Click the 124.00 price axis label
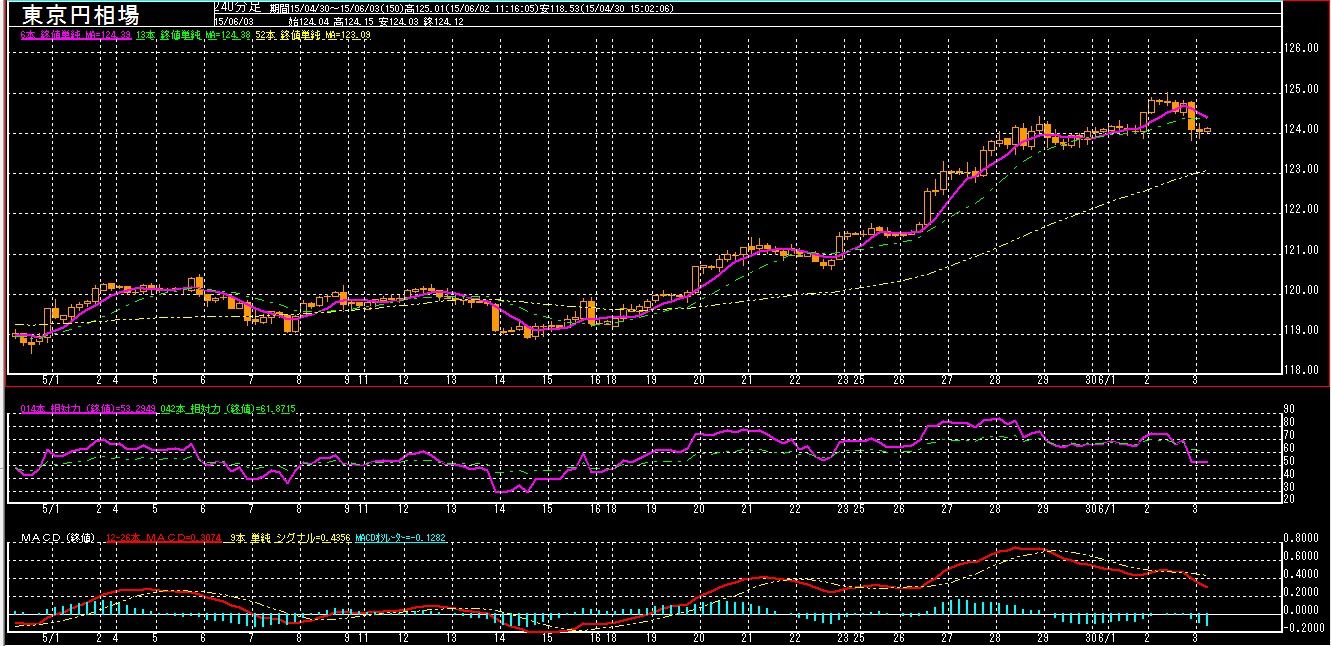 (1303, 129)
